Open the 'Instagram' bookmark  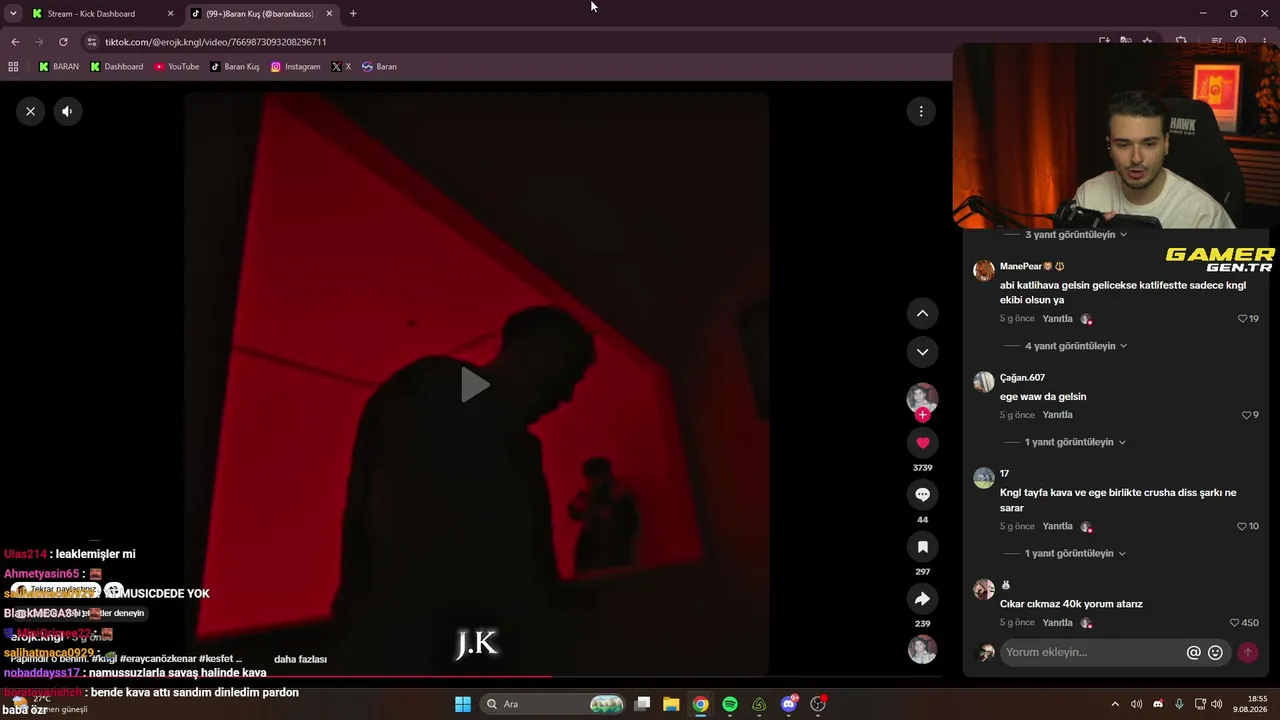point(295,67)
